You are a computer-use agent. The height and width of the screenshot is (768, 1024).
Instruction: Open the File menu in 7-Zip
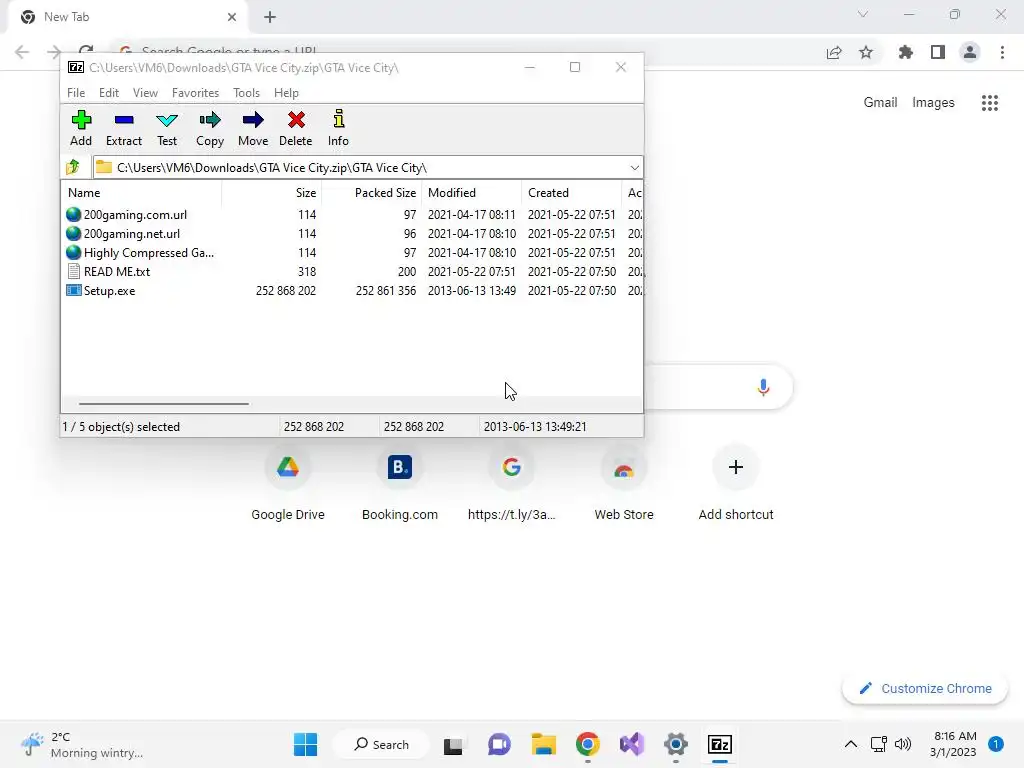76,93
